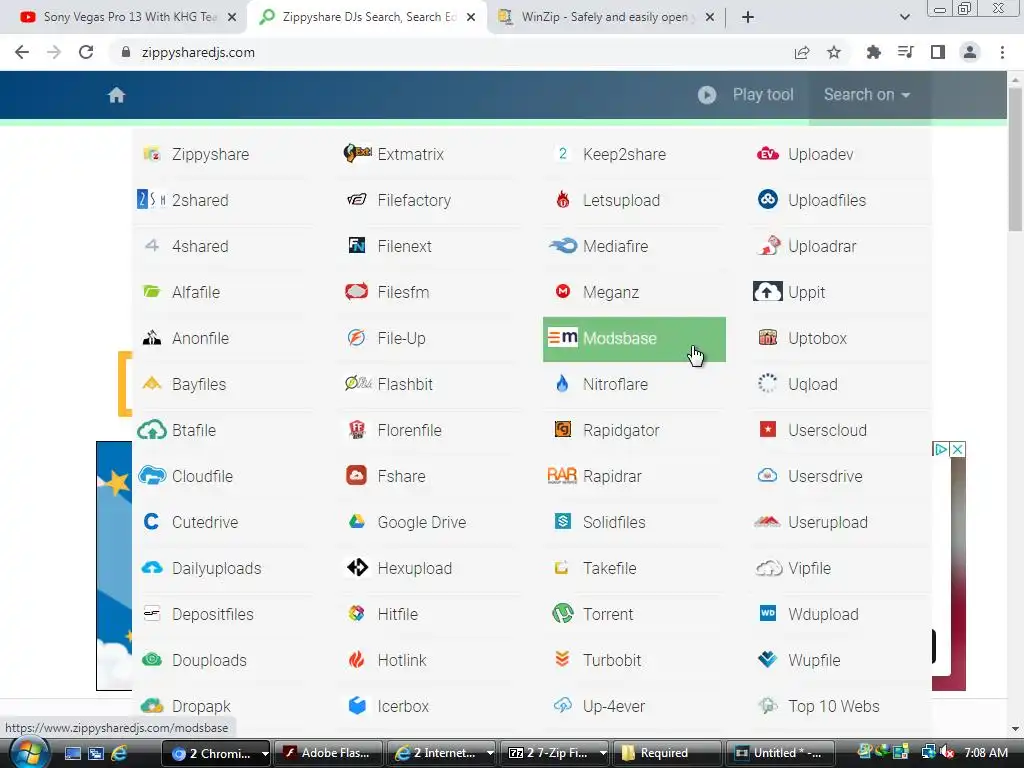Viewport: 1024px width, 768px height.
Task: Click the Userscloud red star icon
Action: tap(767, 429)
